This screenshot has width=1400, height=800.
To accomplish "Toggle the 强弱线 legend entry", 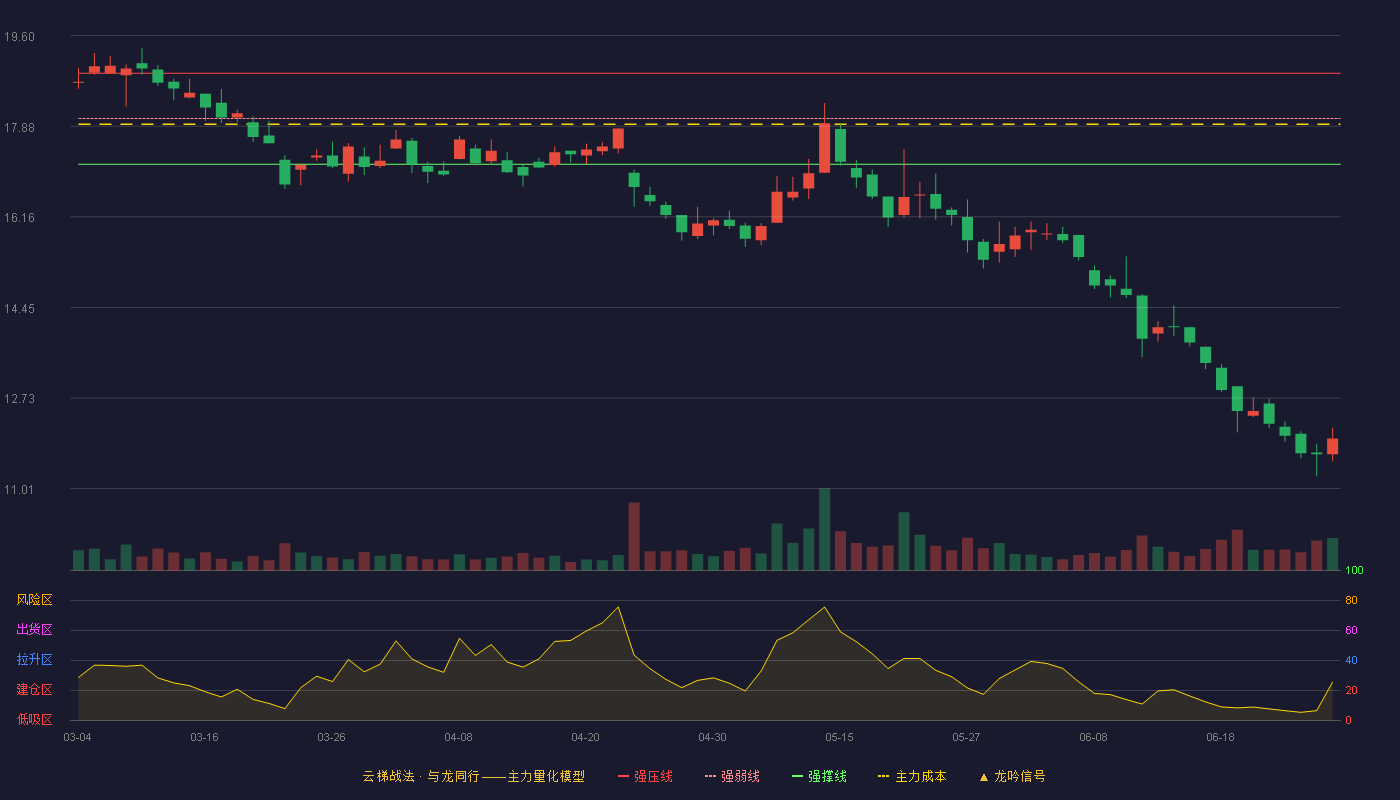I will click(x=732, y=776).
